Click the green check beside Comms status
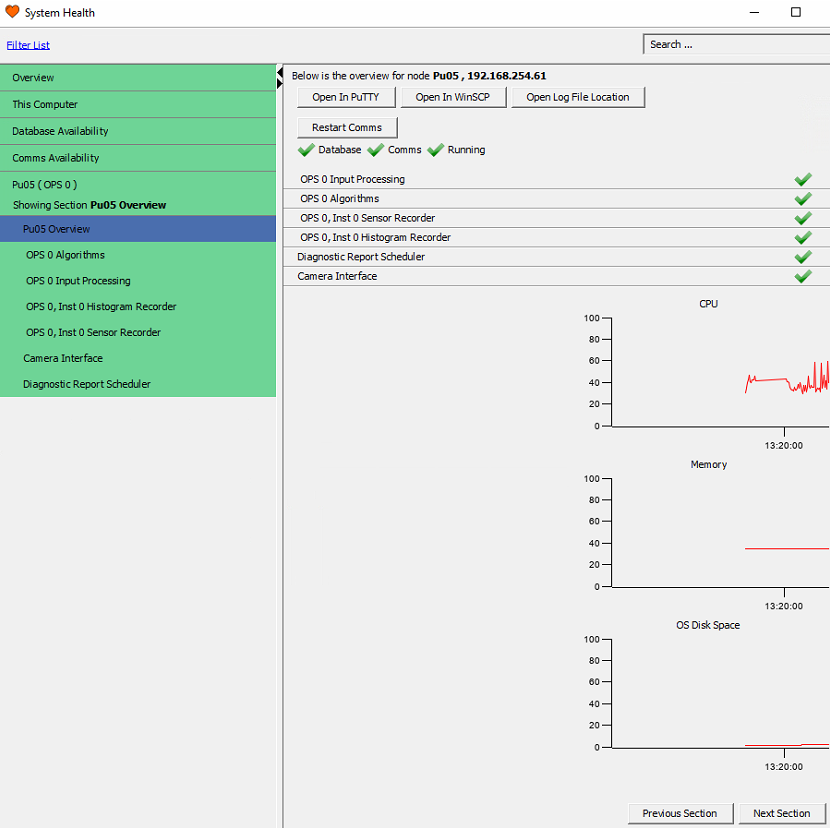The width and height of the screenshot is (830, 828). [x=376, y=150]
